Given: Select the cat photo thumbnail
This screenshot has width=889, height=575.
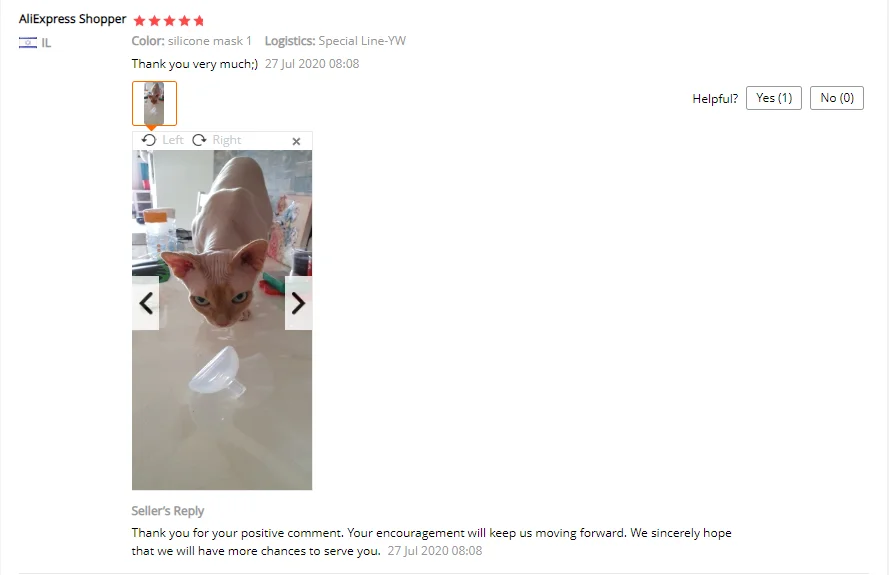Looking at the screenshot, I should pyautogui.click(x=154, y=103).
